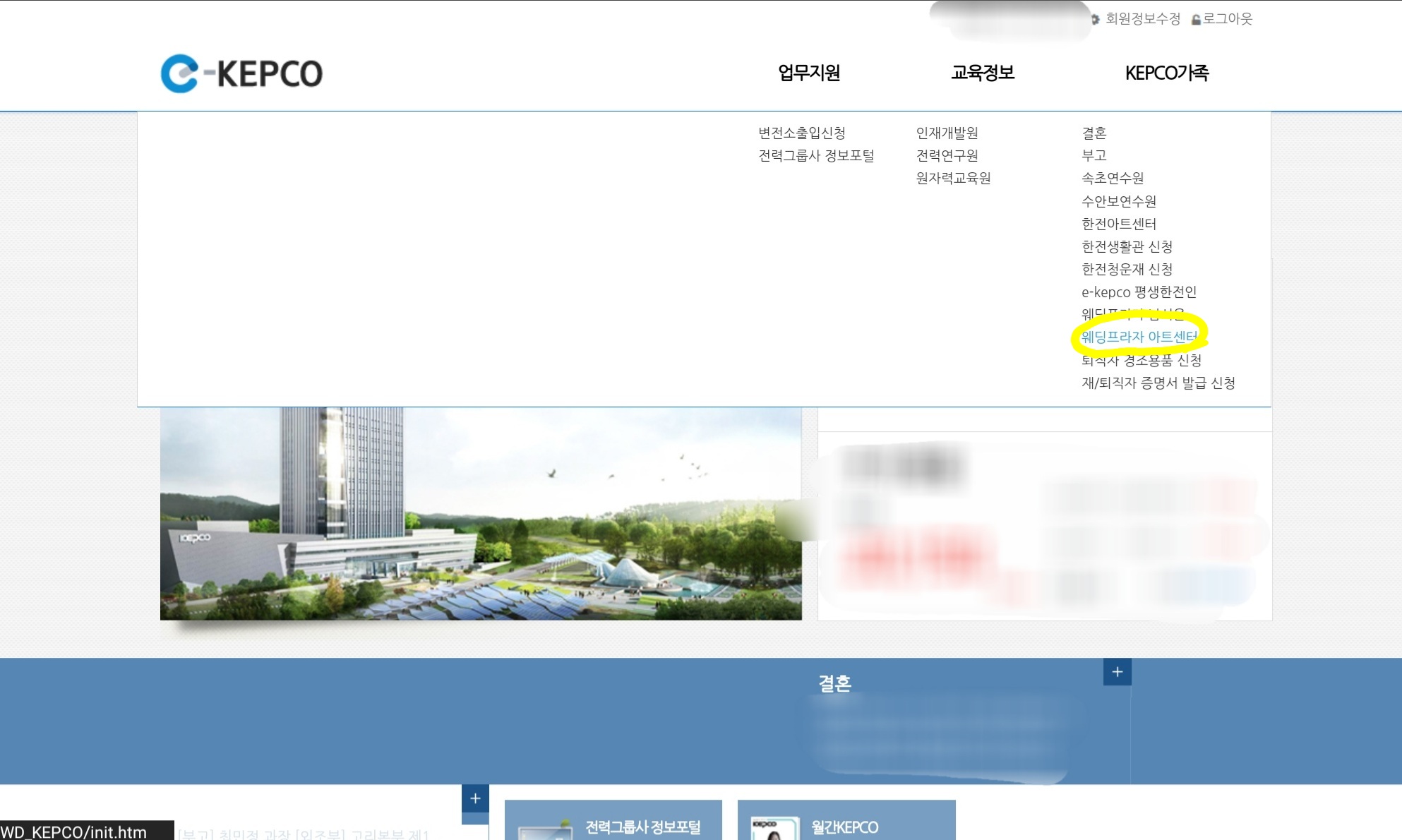Open 재/퇴직자 증명서 발급 신청 link

[x=1158, y=383]
